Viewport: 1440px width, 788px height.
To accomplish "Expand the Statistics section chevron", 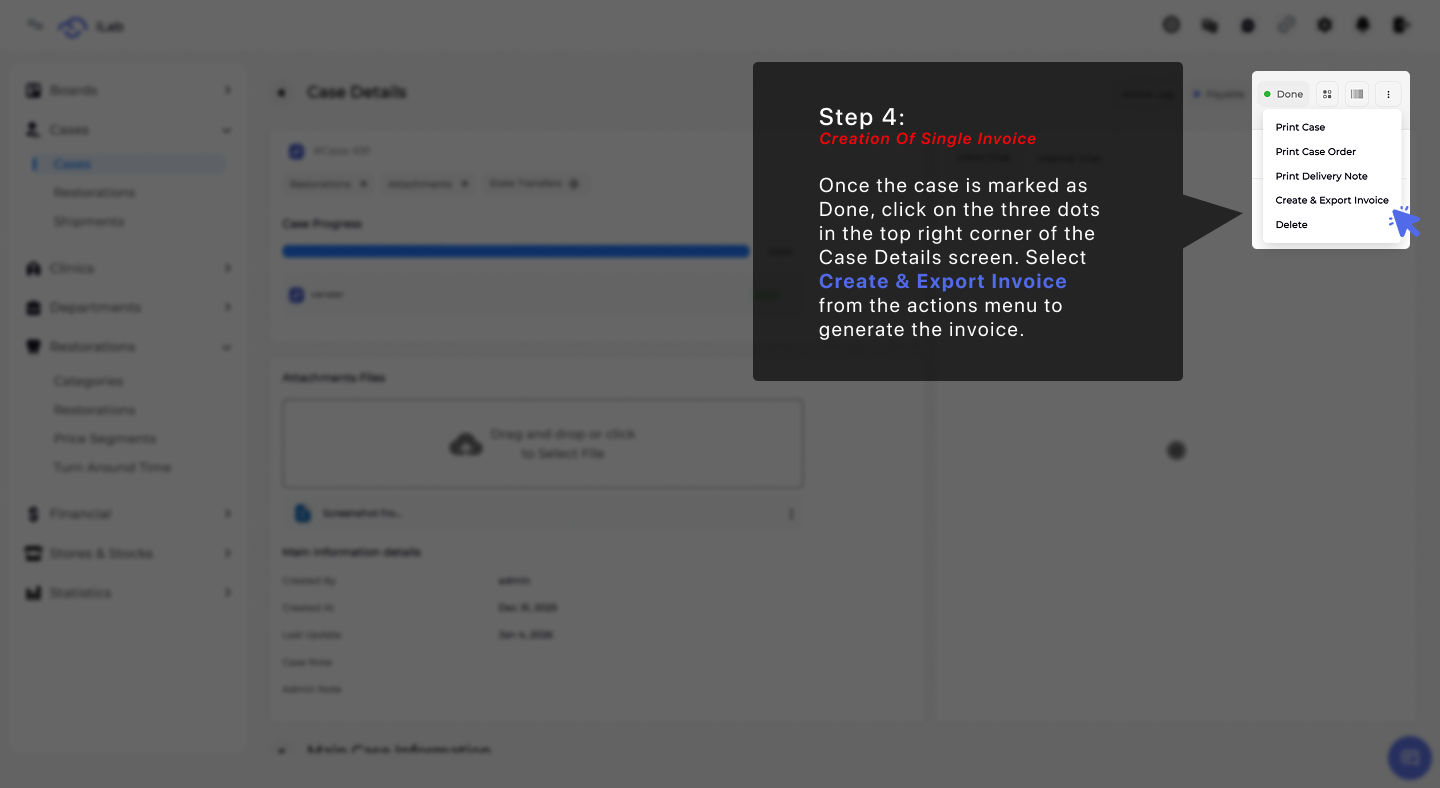I will (x=228, y=593).
